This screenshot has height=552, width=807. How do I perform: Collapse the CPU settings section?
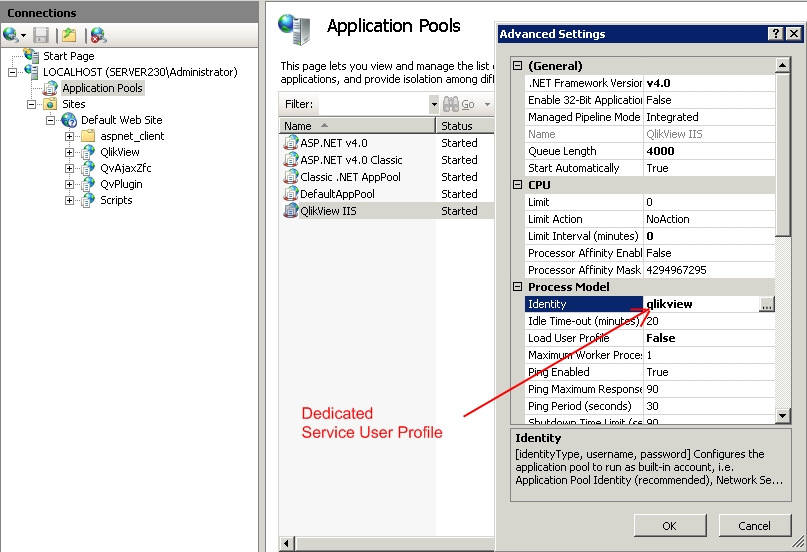[x=517, y=185]
